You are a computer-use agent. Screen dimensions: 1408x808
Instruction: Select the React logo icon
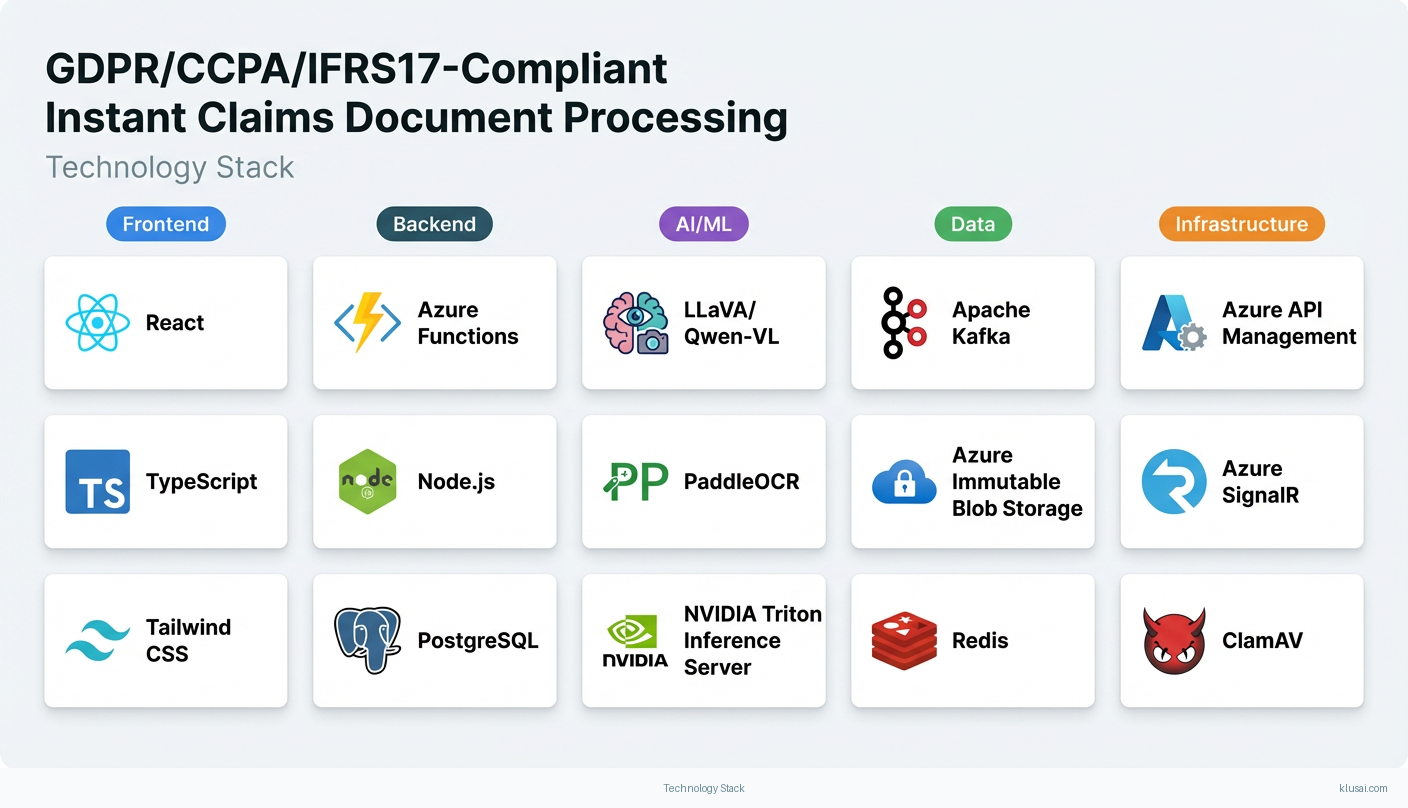click(99, 322)
